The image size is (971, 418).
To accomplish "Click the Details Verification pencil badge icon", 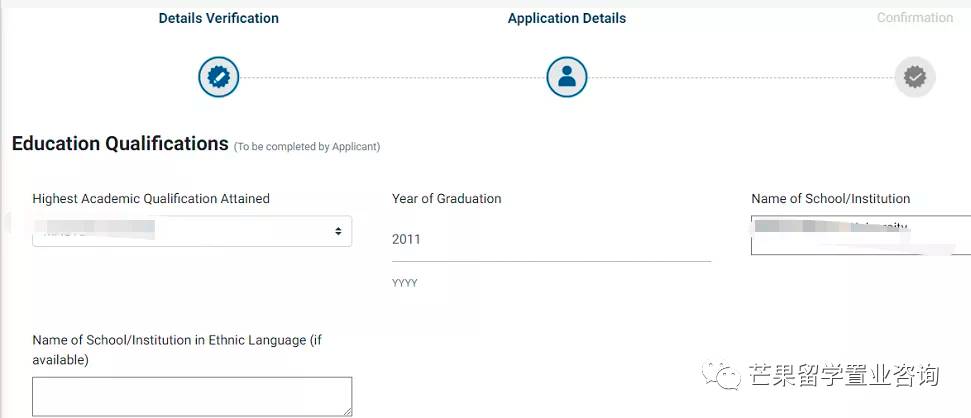I will (x=219, y=77).
